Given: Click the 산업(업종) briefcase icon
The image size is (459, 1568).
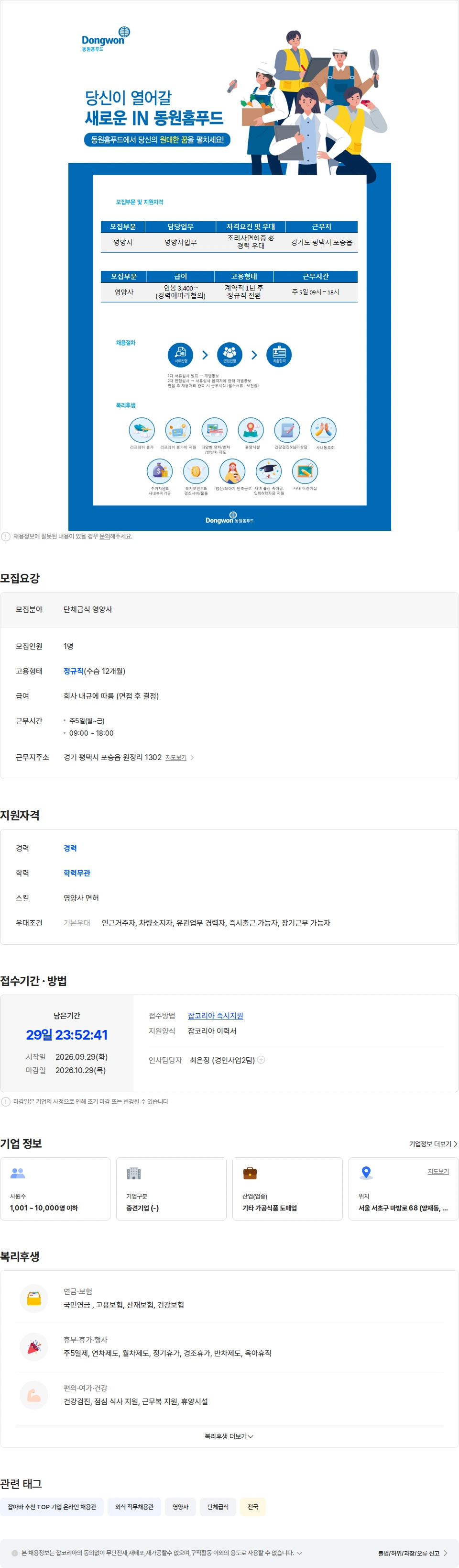Looking at the screenshot, I should pyautogui.click(x=250, y=1172).
